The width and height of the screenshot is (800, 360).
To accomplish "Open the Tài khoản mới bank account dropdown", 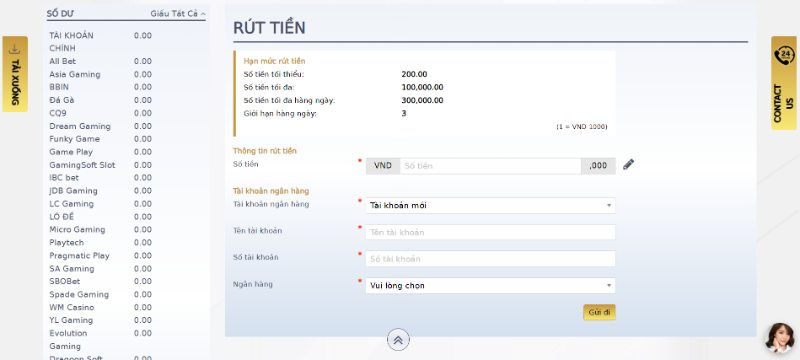I will [490, 205].
